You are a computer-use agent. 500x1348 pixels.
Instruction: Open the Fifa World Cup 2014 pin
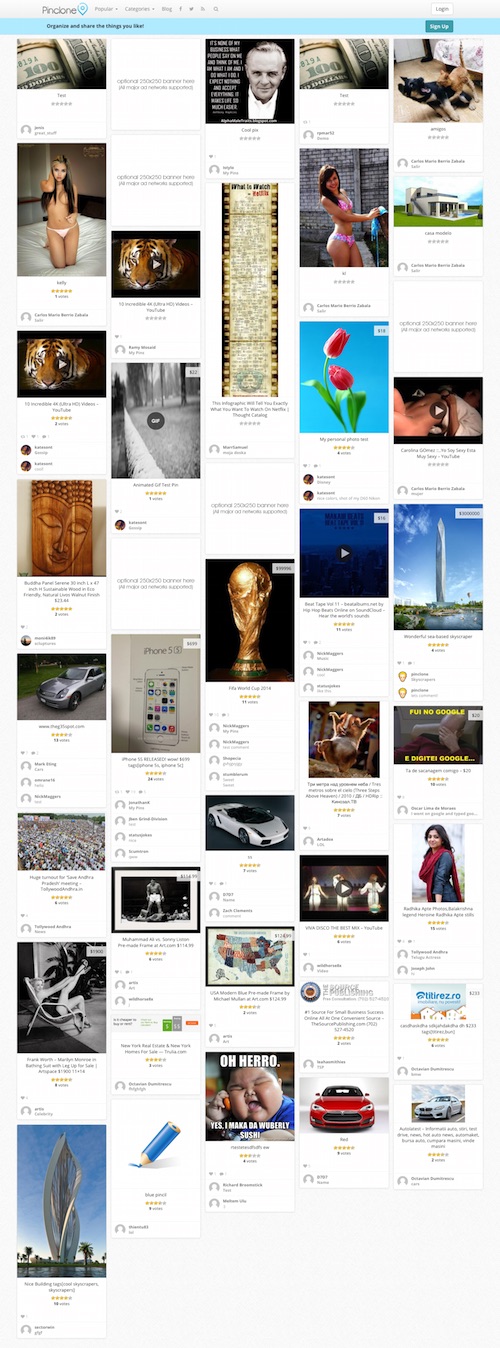point(250,621)
